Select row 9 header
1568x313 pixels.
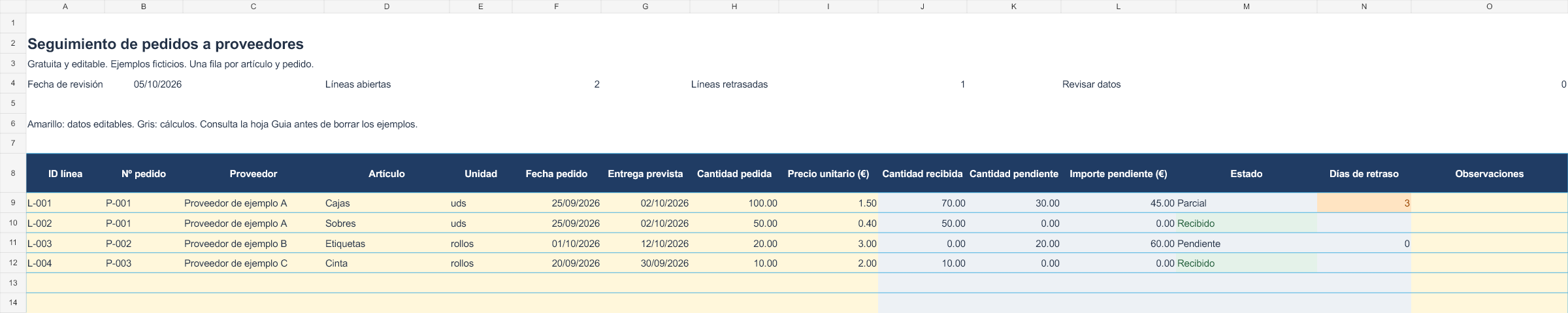13,203
